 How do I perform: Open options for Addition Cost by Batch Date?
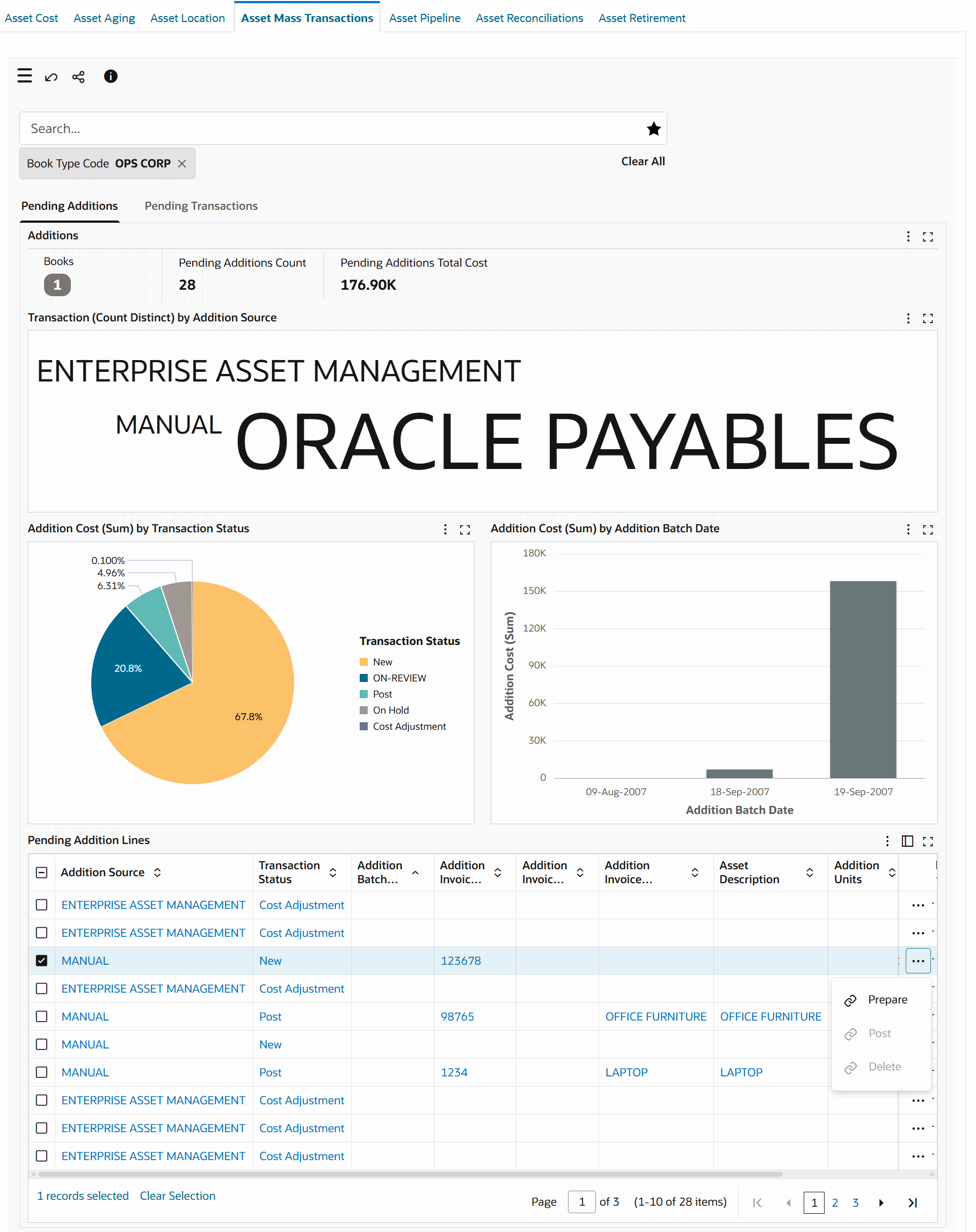[908, 530]
